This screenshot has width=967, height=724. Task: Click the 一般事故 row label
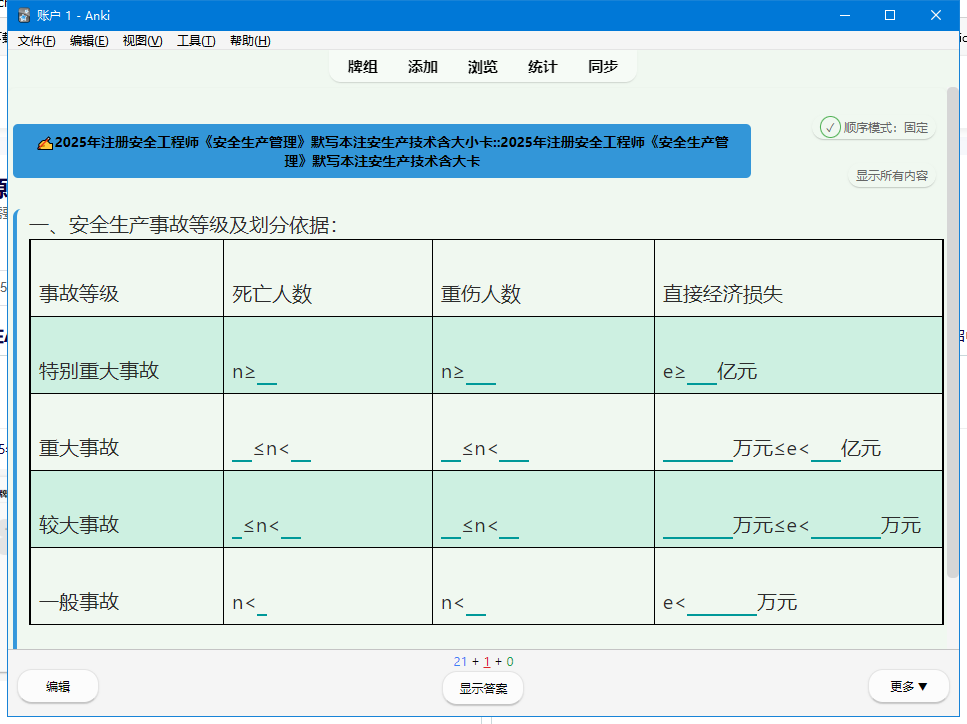click(79, 601)
